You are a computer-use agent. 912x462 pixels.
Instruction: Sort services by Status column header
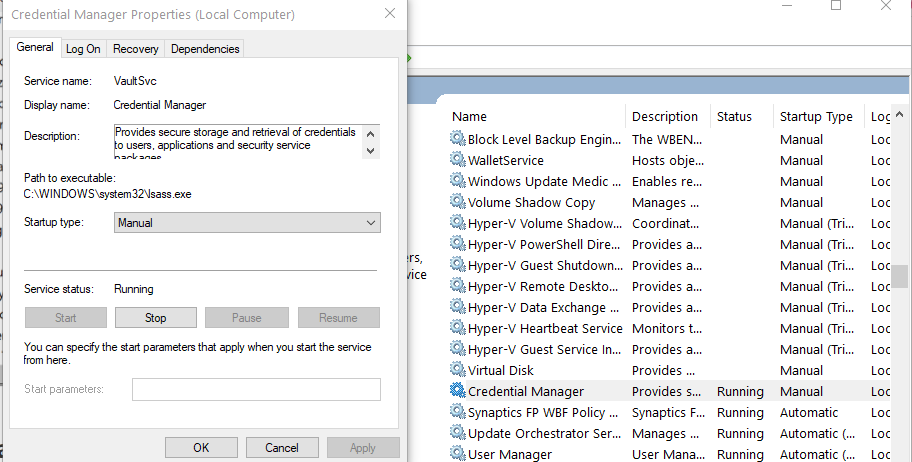734,116
